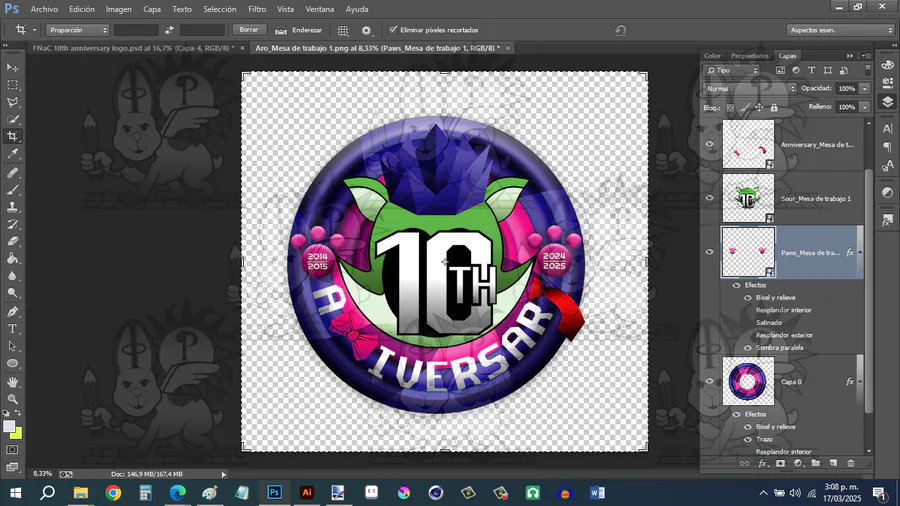Select the Rectangular Marquee tool
The width and height of the screenshot is (900, 506).
(12, 85)
